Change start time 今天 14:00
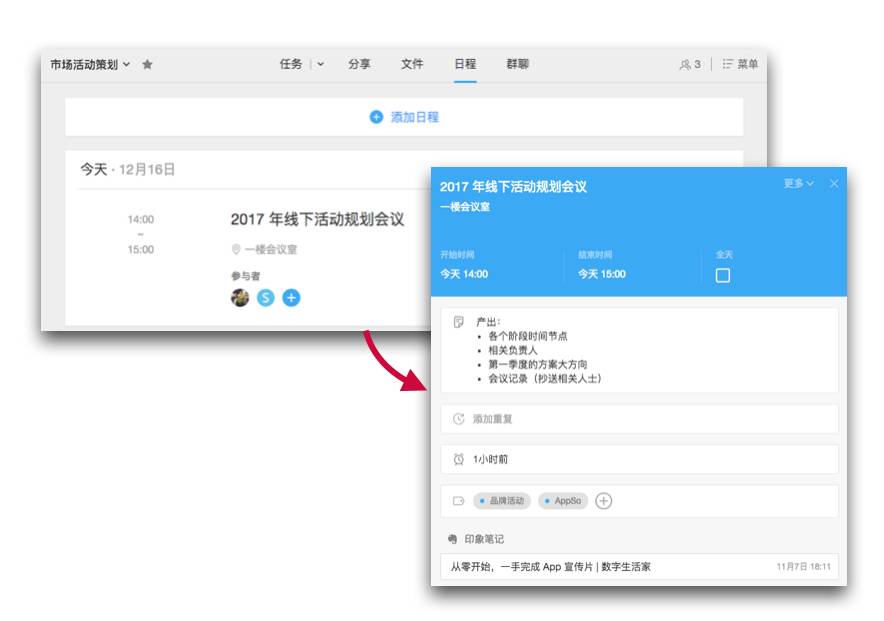The height and width of the screenshot is (621, 884). coord(464,274)
